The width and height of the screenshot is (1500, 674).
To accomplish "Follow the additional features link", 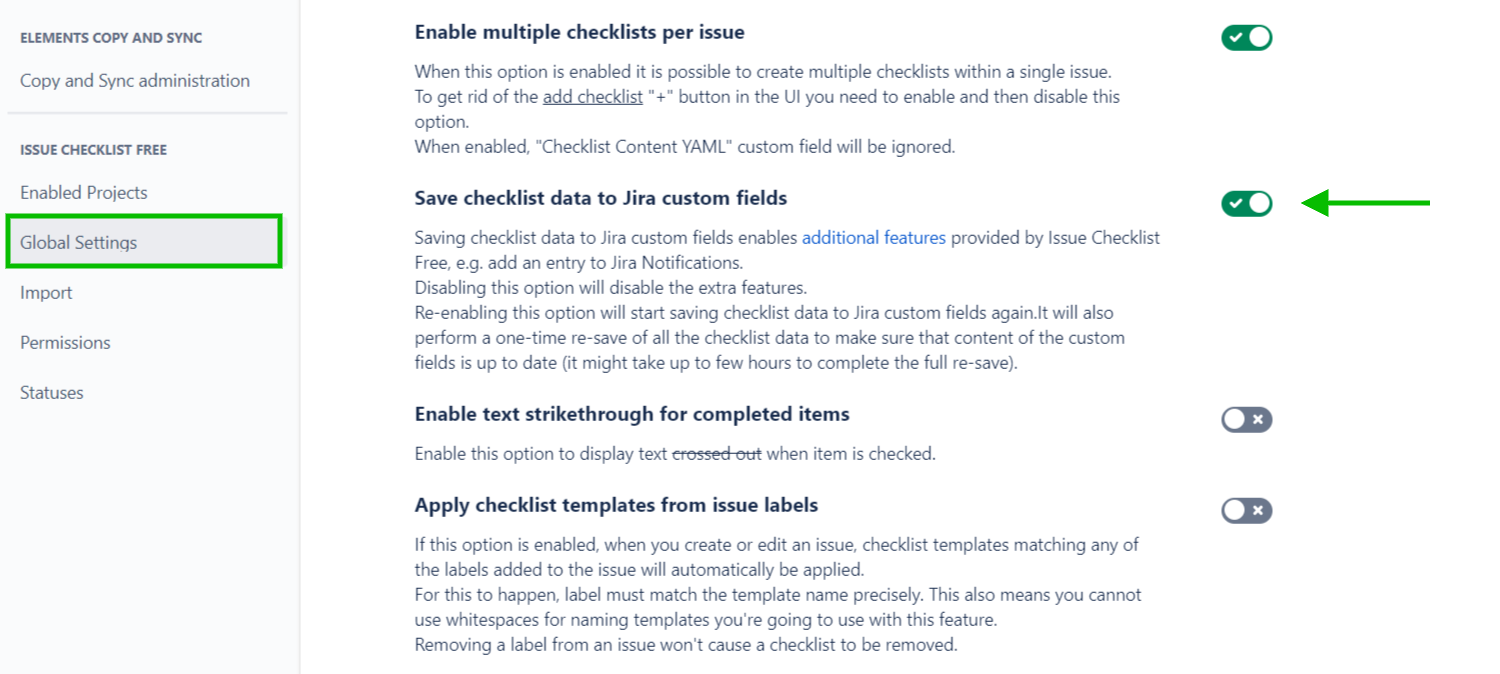I will tap(874, 237).
